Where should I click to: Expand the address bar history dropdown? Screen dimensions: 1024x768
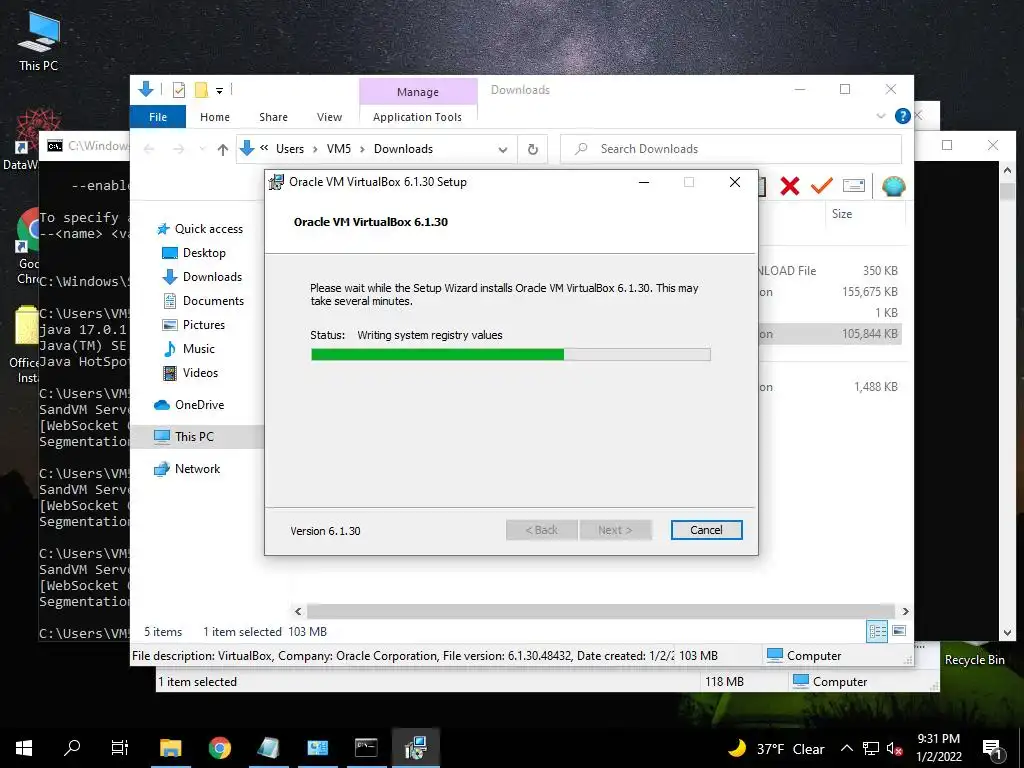[x=503, y=150]
